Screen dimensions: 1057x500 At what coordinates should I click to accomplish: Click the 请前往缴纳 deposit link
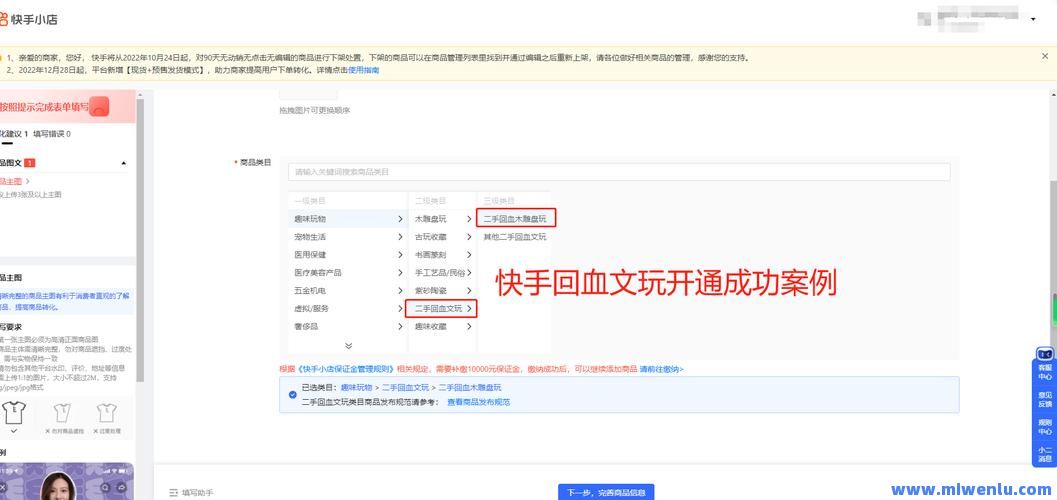coord(661,369)
